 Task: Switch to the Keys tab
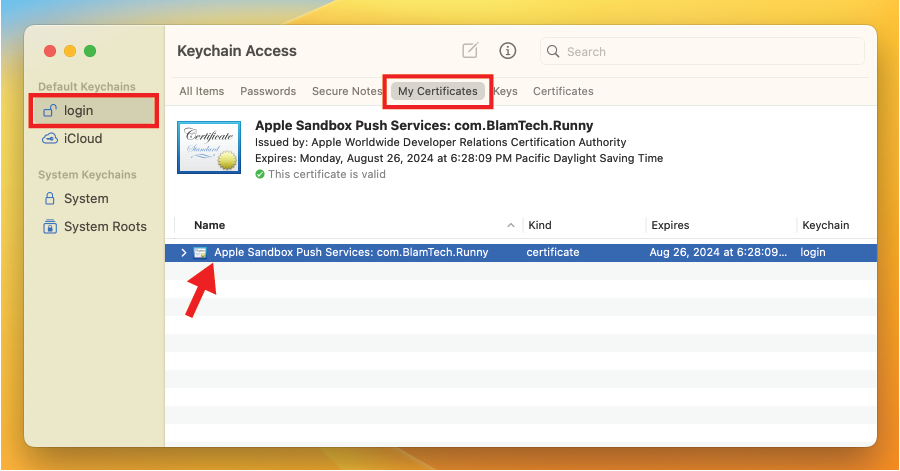[x=505, y=91]
